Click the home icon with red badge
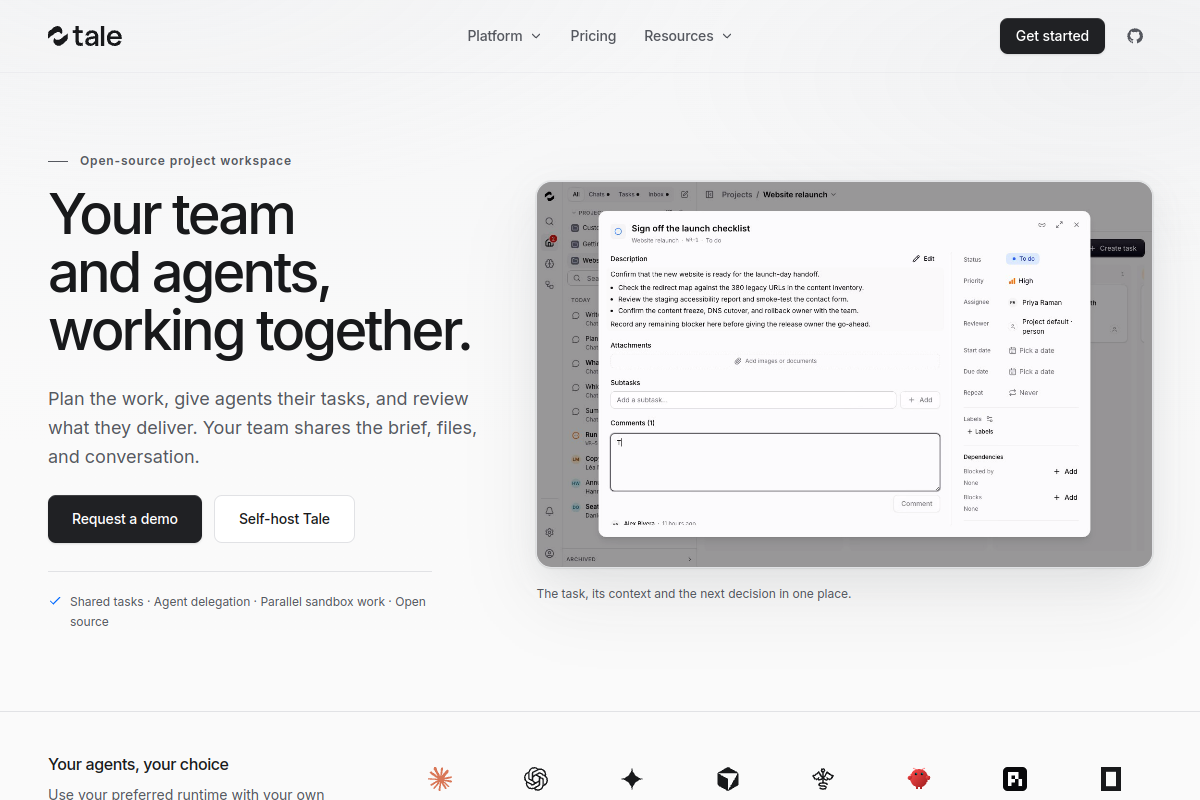Image resolution: width=1200 pixels, height=800 pixels. point(549,242)
